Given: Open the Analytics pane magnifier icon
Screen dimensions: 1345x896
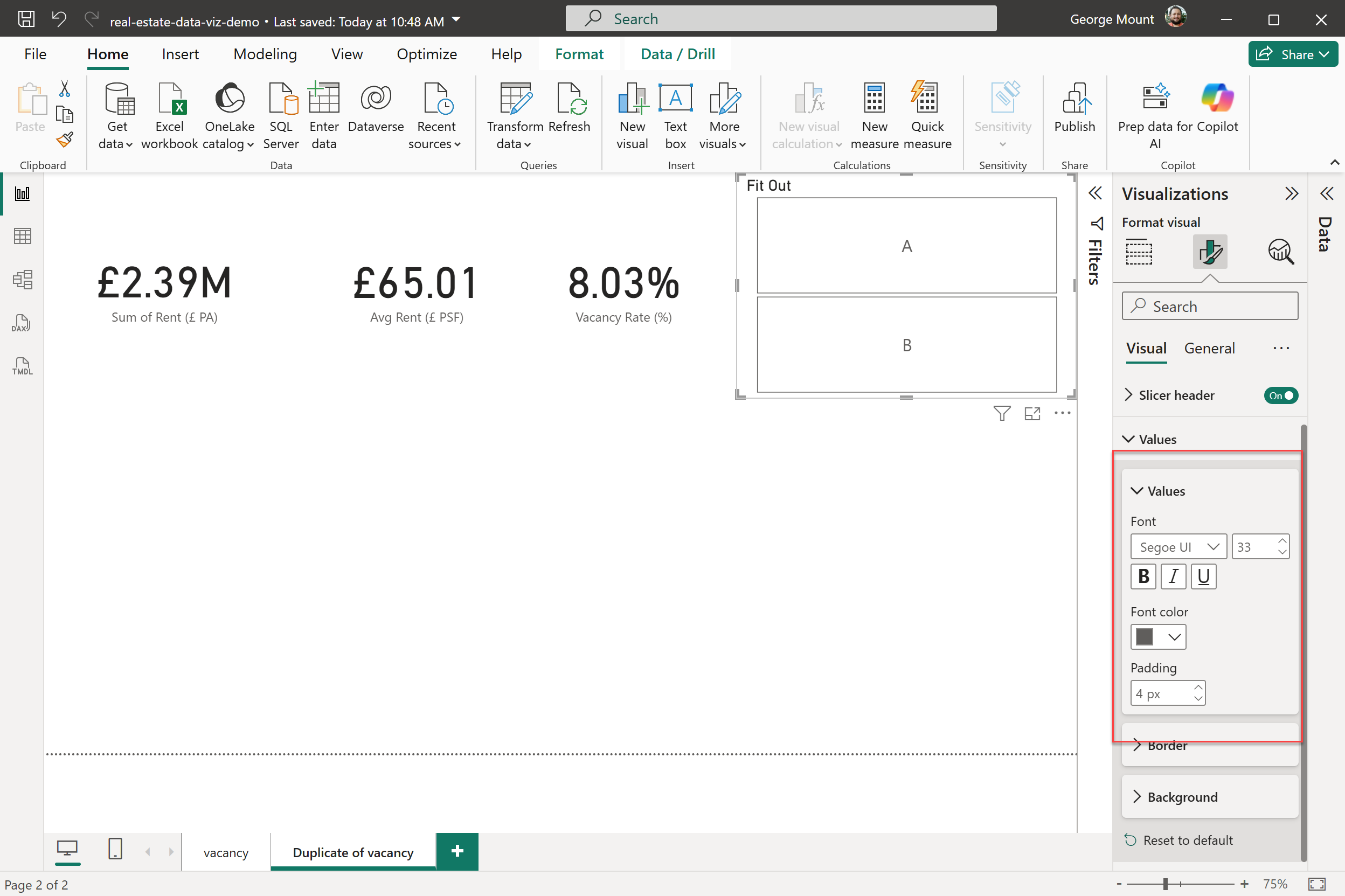Looking at the screenshot, I should (x=1280, y=252).
